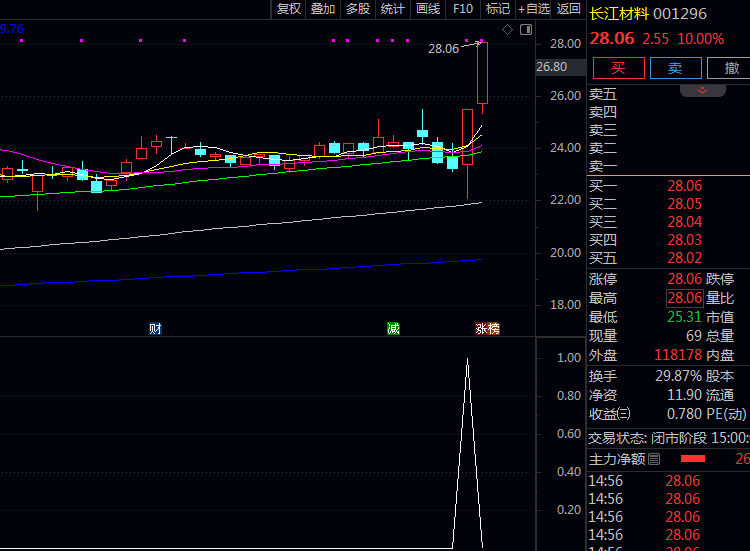Image resolution: width=750 pixels, height=551 pixels.
Task: Click 现量 value 69
Action: tap(694, 336)
